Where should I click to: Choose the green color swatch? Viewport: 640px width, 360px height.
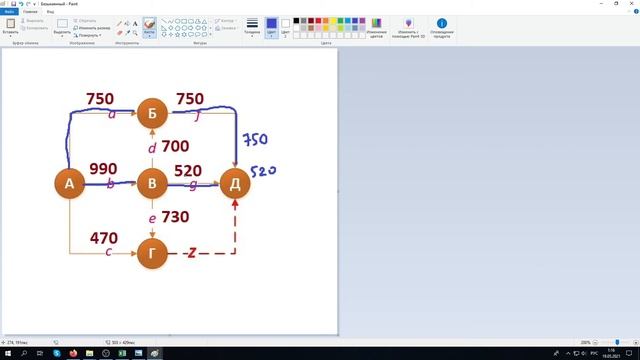pyautogui.click(x=340, y=21)
